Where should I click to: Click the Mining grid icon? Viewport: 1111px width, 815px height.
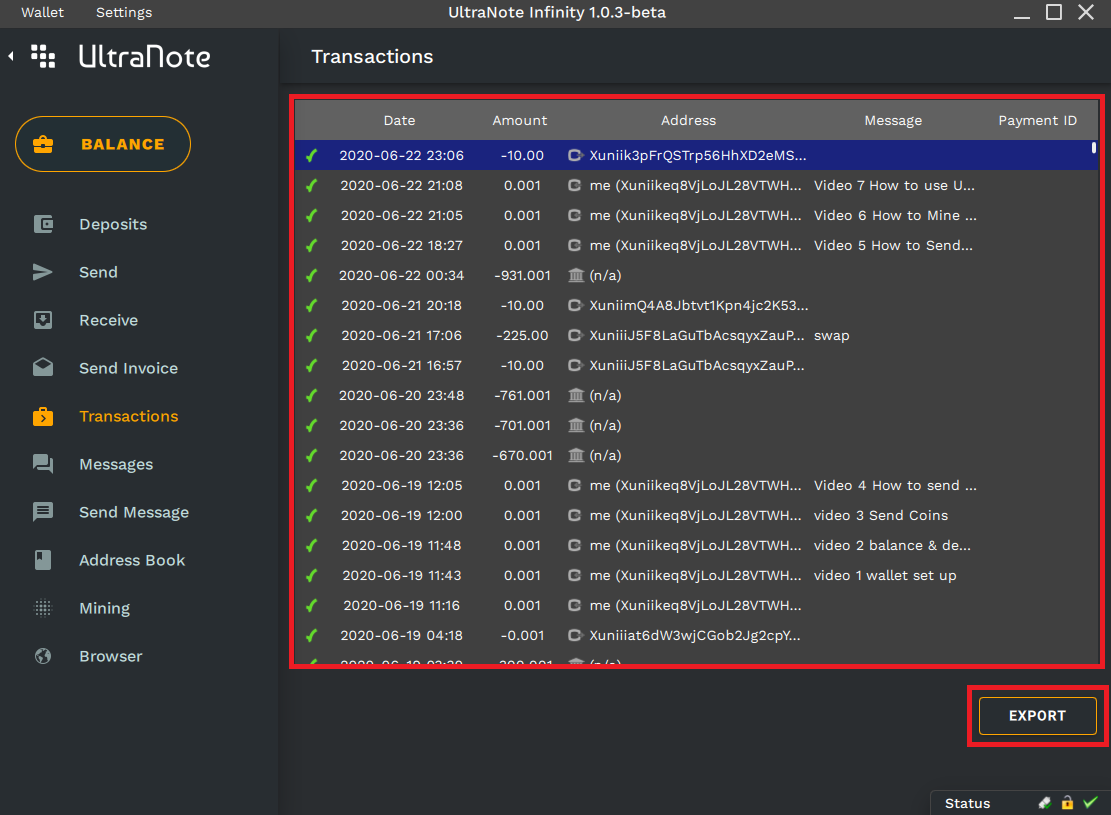point(43,608)
